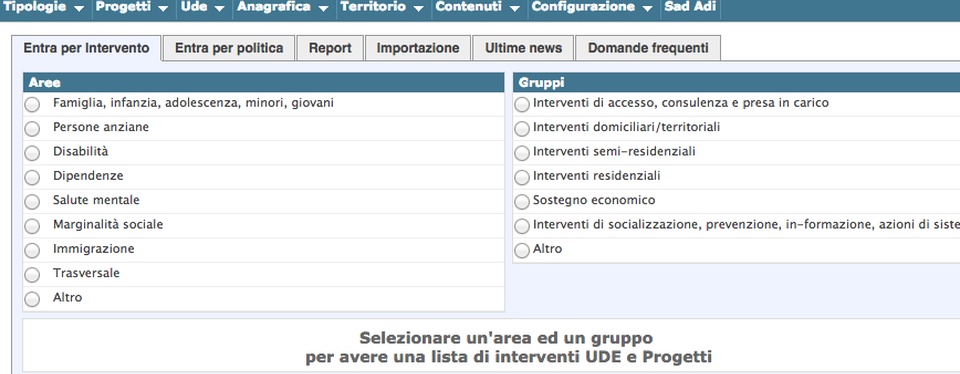Click the Gruppi panel header
The height and width of the screenshot is (374, 960).
point(736,83)
